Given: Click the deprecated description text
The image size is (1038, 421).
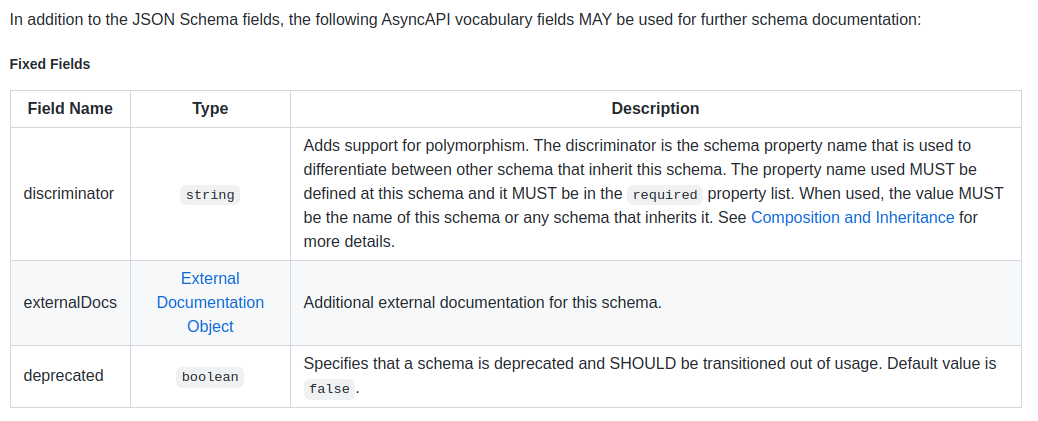Looking at the screenshot, I should click(x=649, y=376).
